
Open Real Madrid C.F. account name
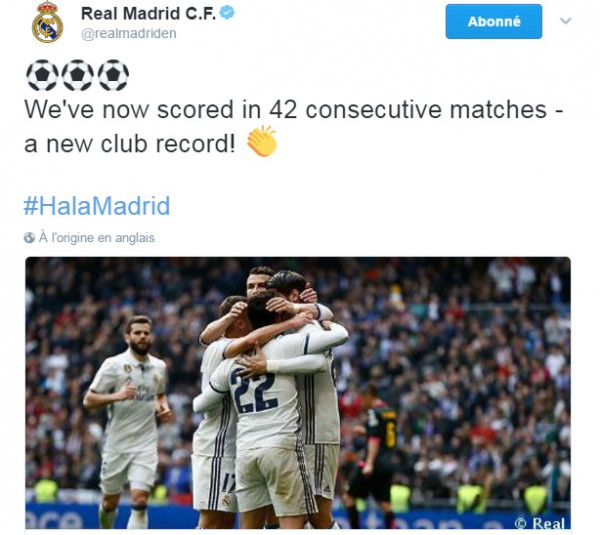point(148,13)
